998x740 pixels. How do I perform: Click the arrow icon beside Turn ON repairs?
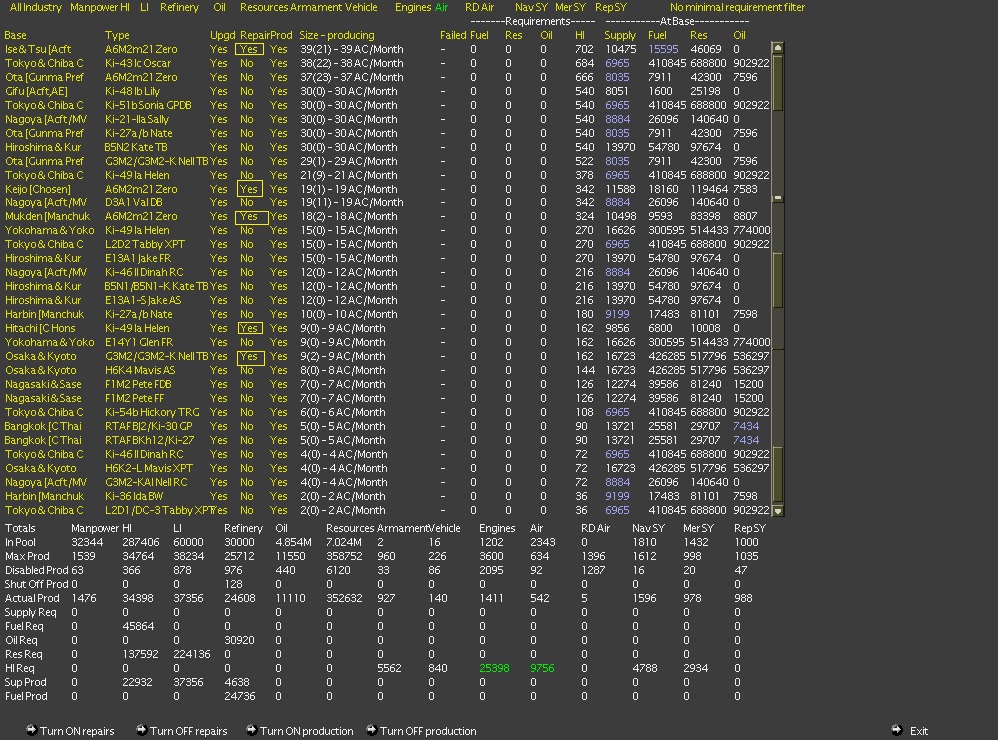31,730
